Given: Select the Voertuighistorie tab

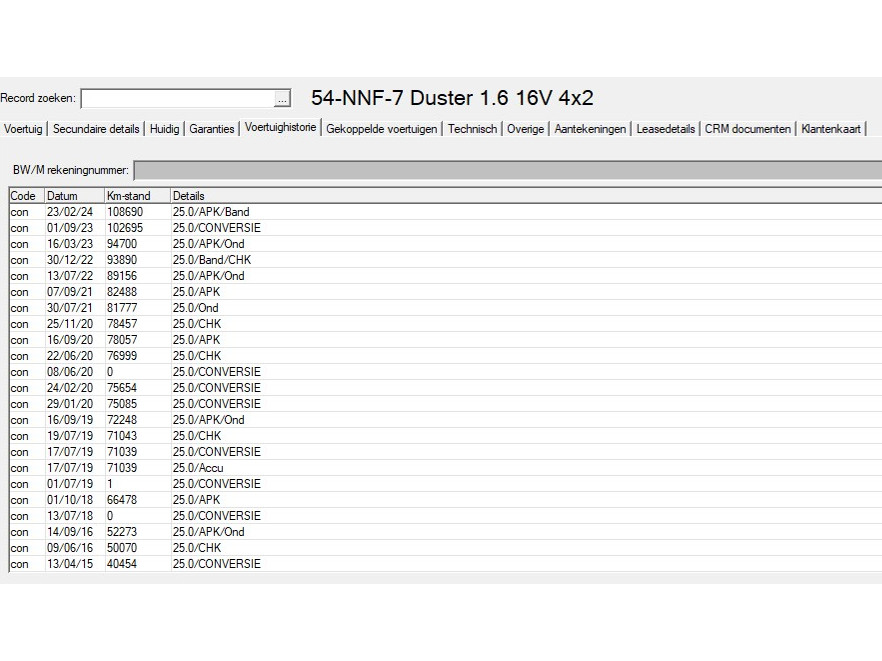Looking at the screenshot, I should pyautogui.click(x=281, y=127).
